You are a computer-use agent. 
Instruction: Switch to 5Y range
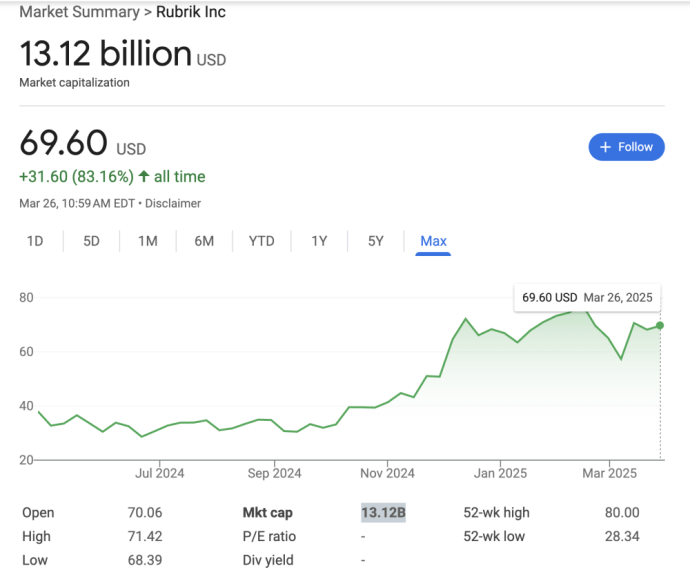tap(375, 241)
